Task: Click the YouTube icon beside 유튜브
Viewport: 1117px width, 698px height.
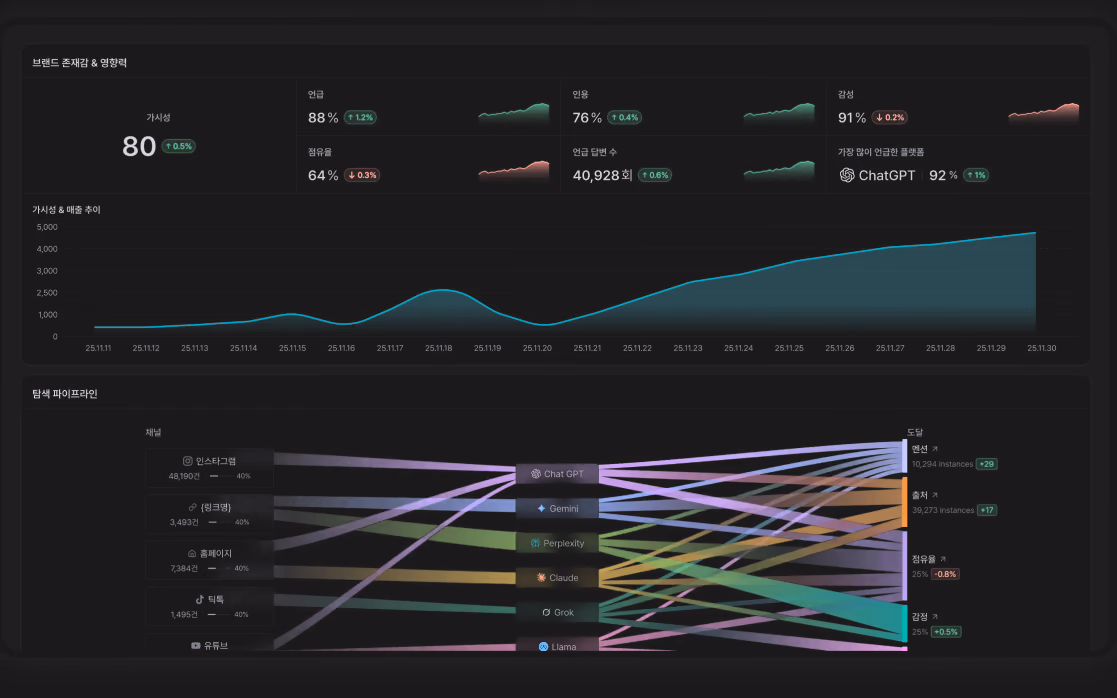Action: (x=195, y=645)
